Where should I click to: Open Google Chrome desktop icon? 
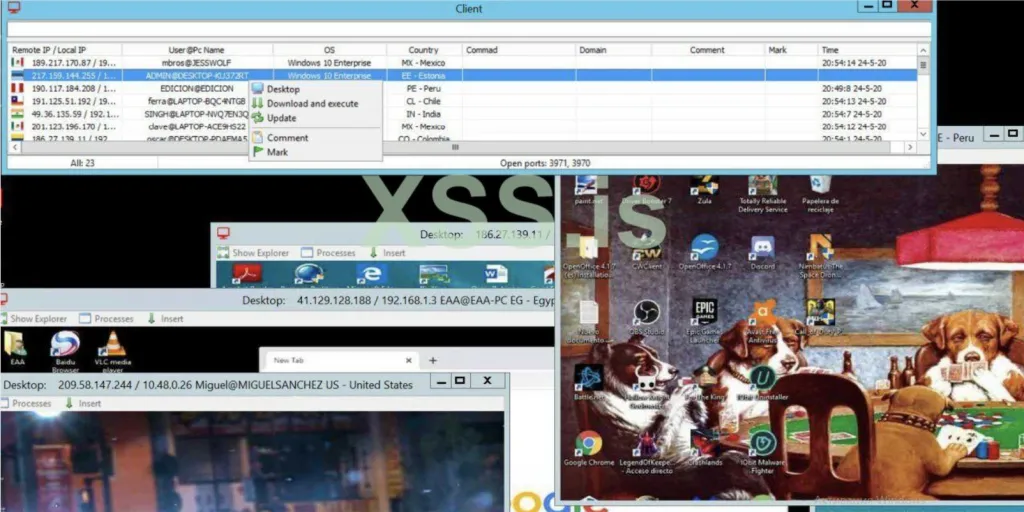click(x=588, y=448)
